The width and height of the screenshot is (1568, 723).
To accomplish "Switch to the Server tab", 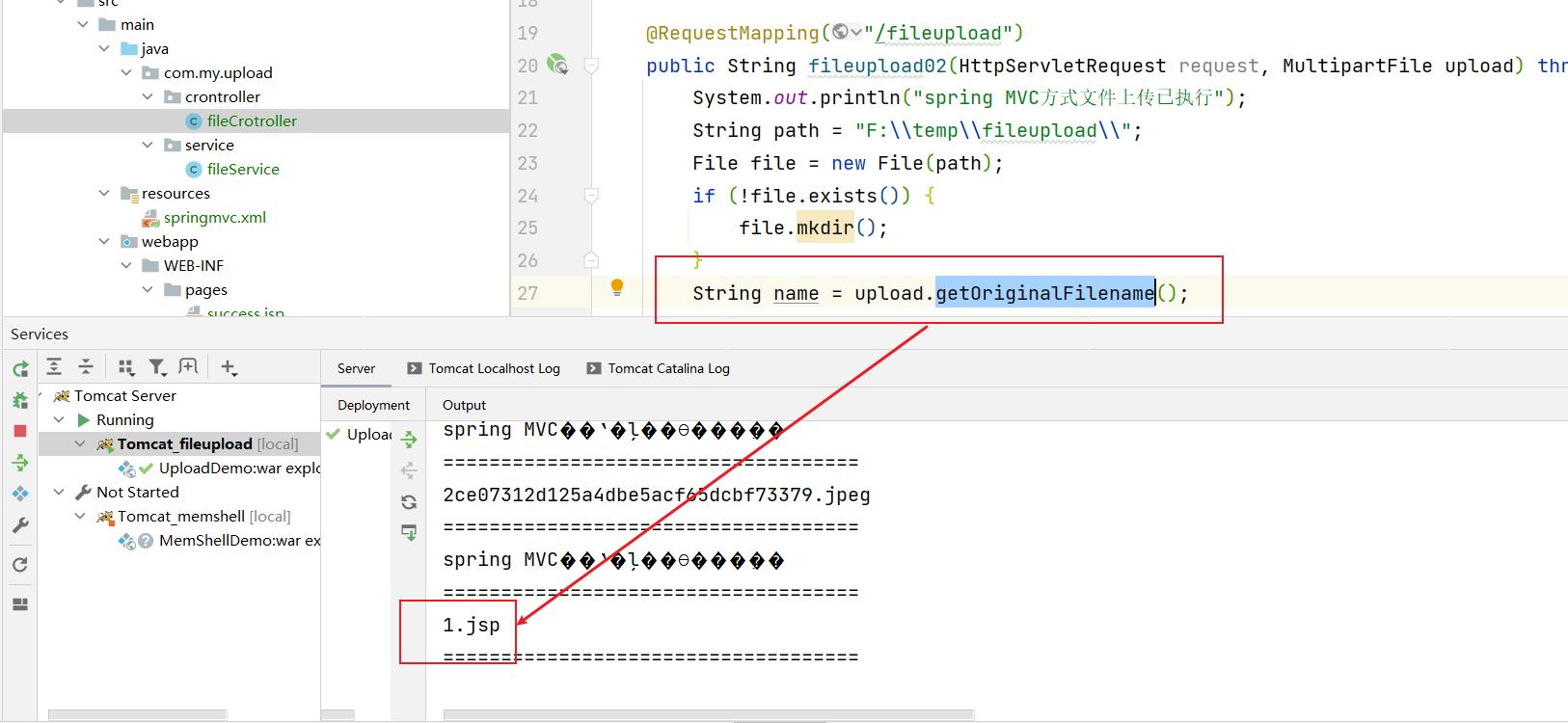I will click(x=356, y=368).
